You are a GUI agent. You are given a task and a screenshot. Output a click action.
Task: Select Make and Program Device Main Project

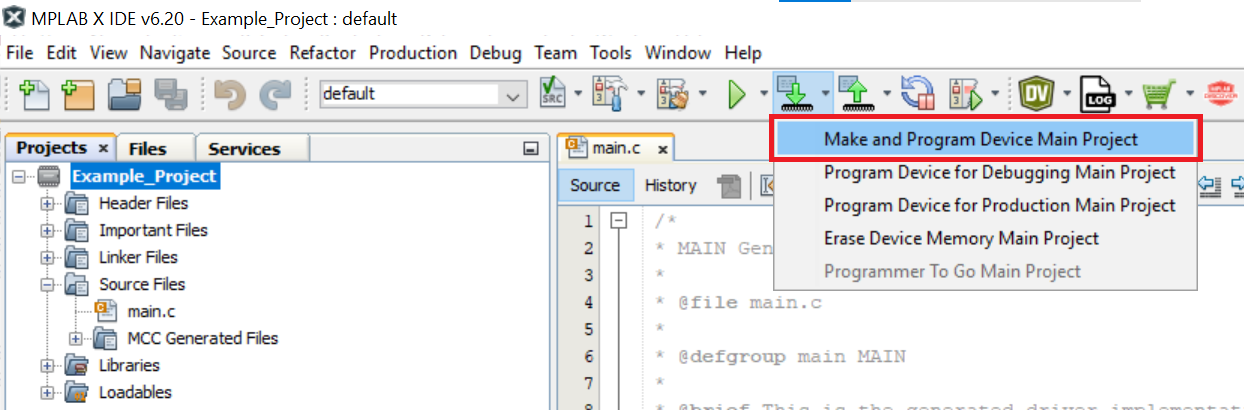pyautogui.click(x=985, y=140)
